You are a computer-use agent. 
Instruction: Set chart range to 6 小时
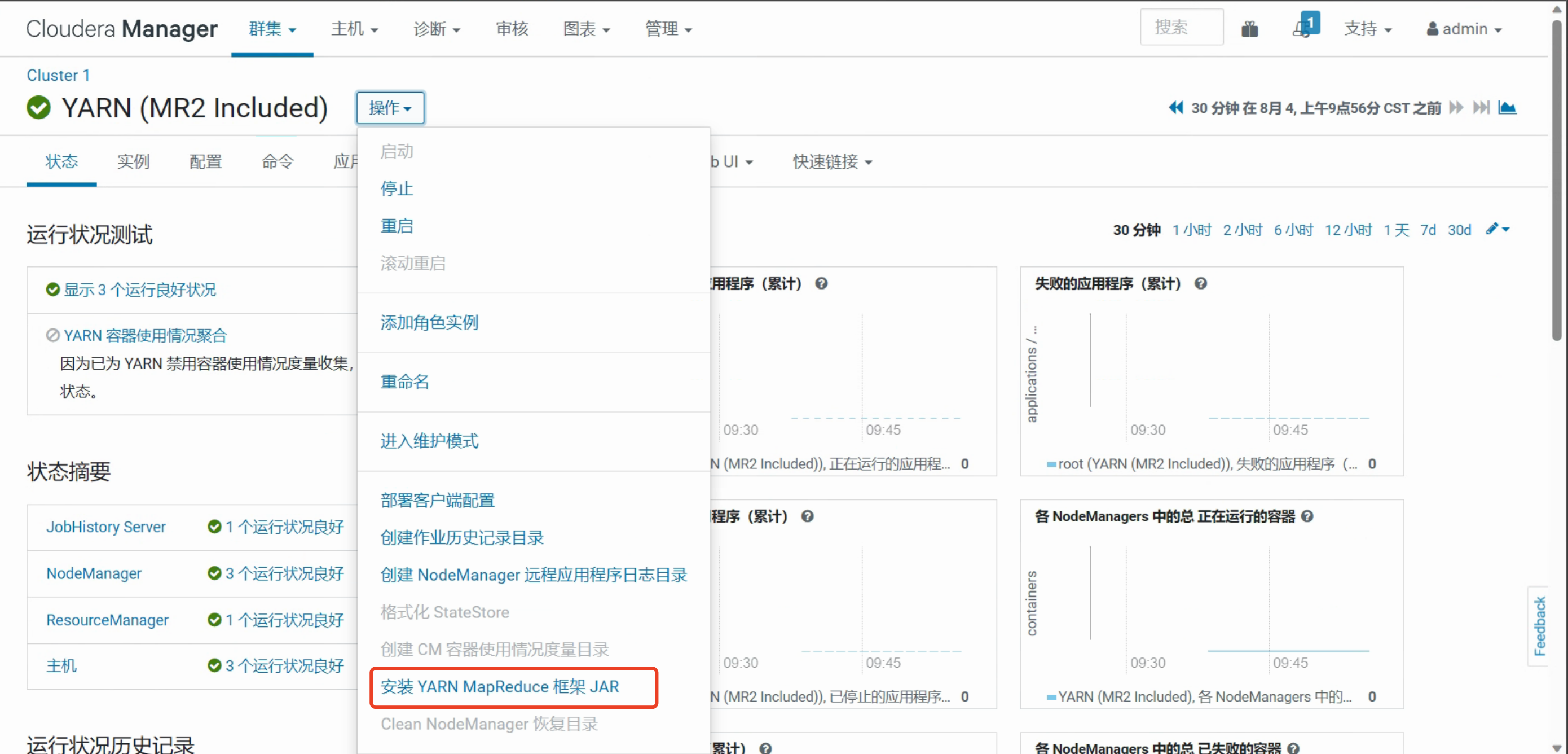pos(1293,230)
